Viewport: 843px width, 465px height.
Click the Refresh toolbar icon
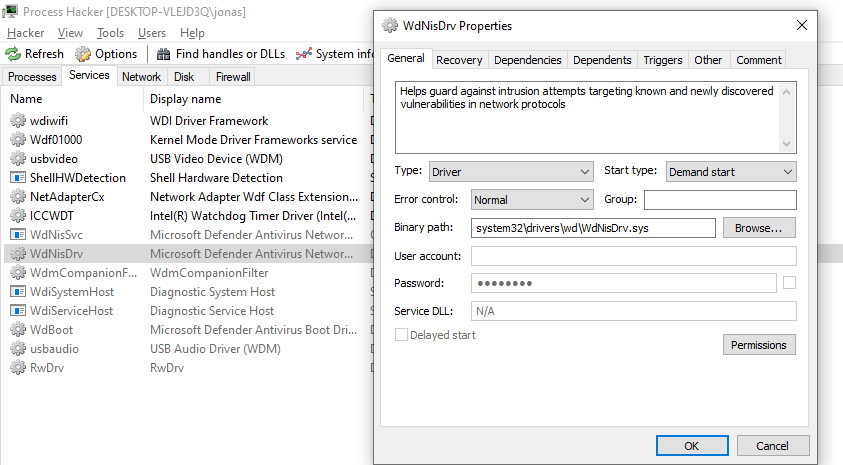click(x=12, y=54)
